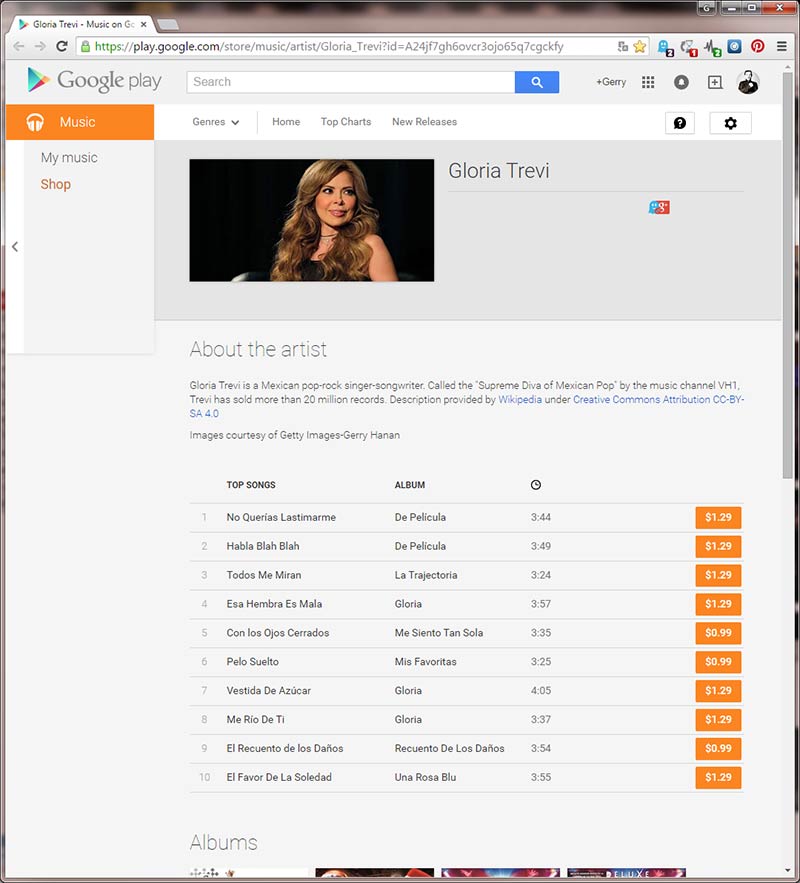Reload the page
The width and height of the screenshot is (800, 883).
tap(62, 46)
